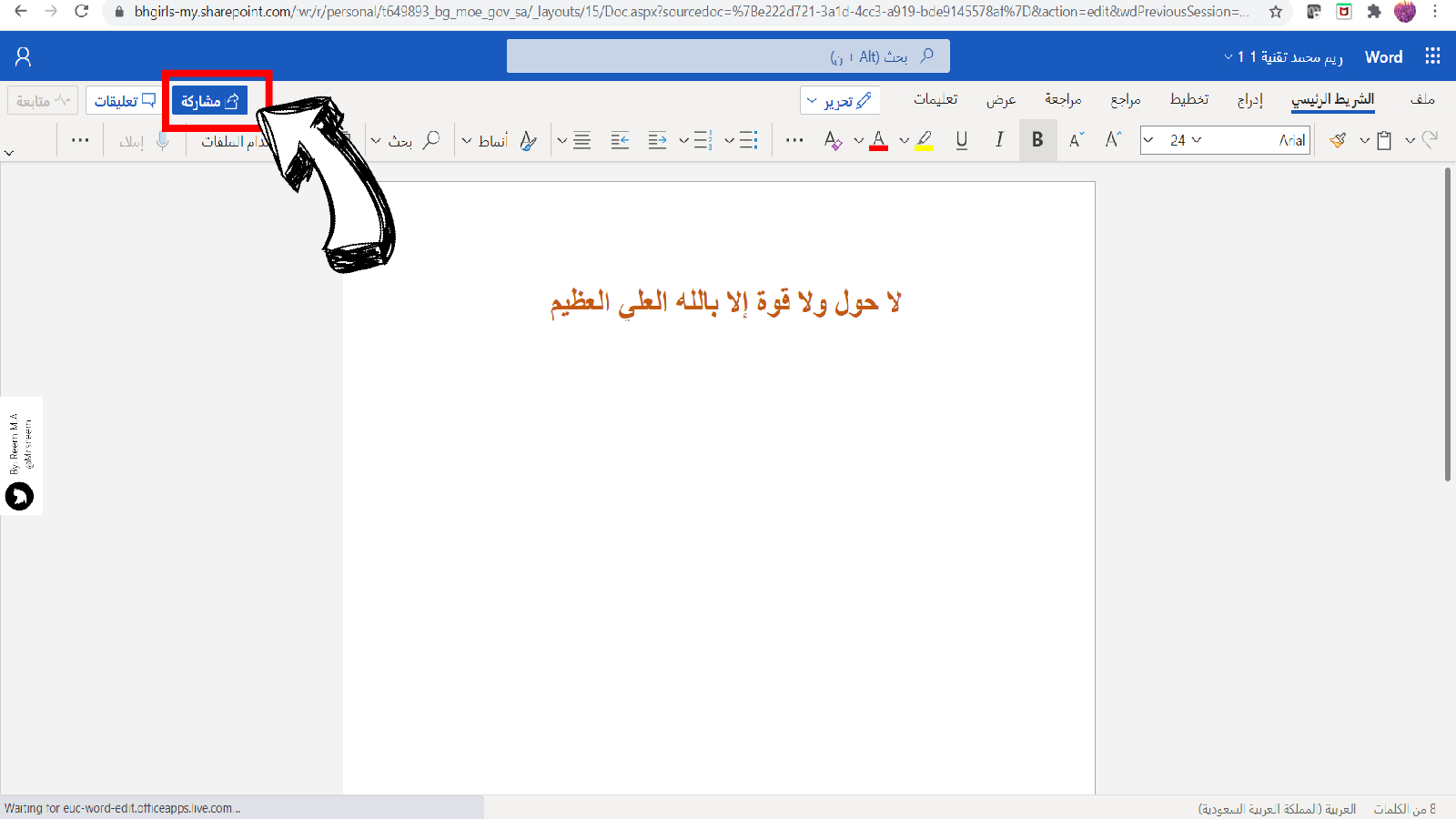This screenshot has width=1456, height=819.
Task: Apply the yellow text highlight color
Action: tap(924, 140)
